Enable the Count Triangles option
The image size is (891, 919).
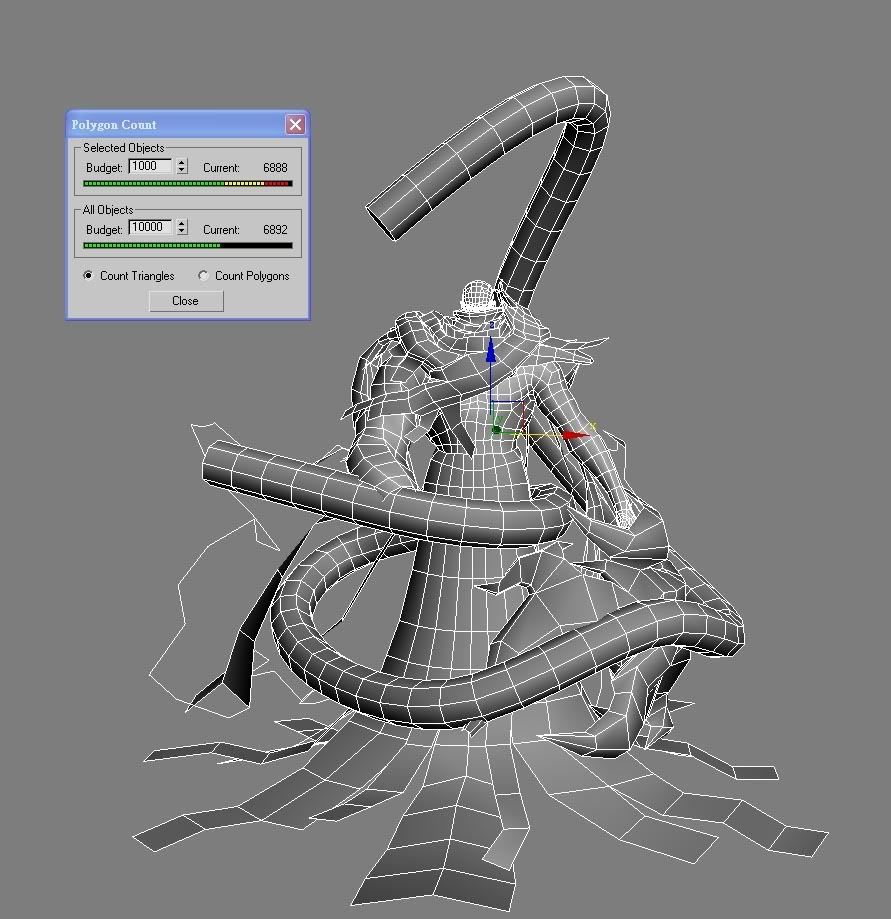(89, 276)
